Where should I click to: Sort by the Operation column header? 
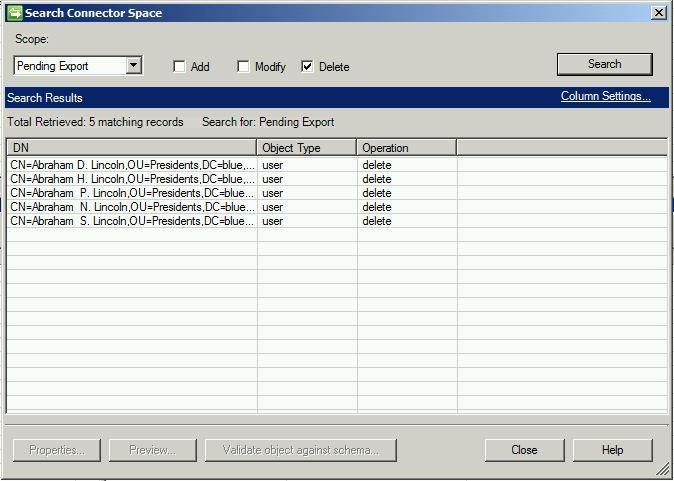pos(407,148)
